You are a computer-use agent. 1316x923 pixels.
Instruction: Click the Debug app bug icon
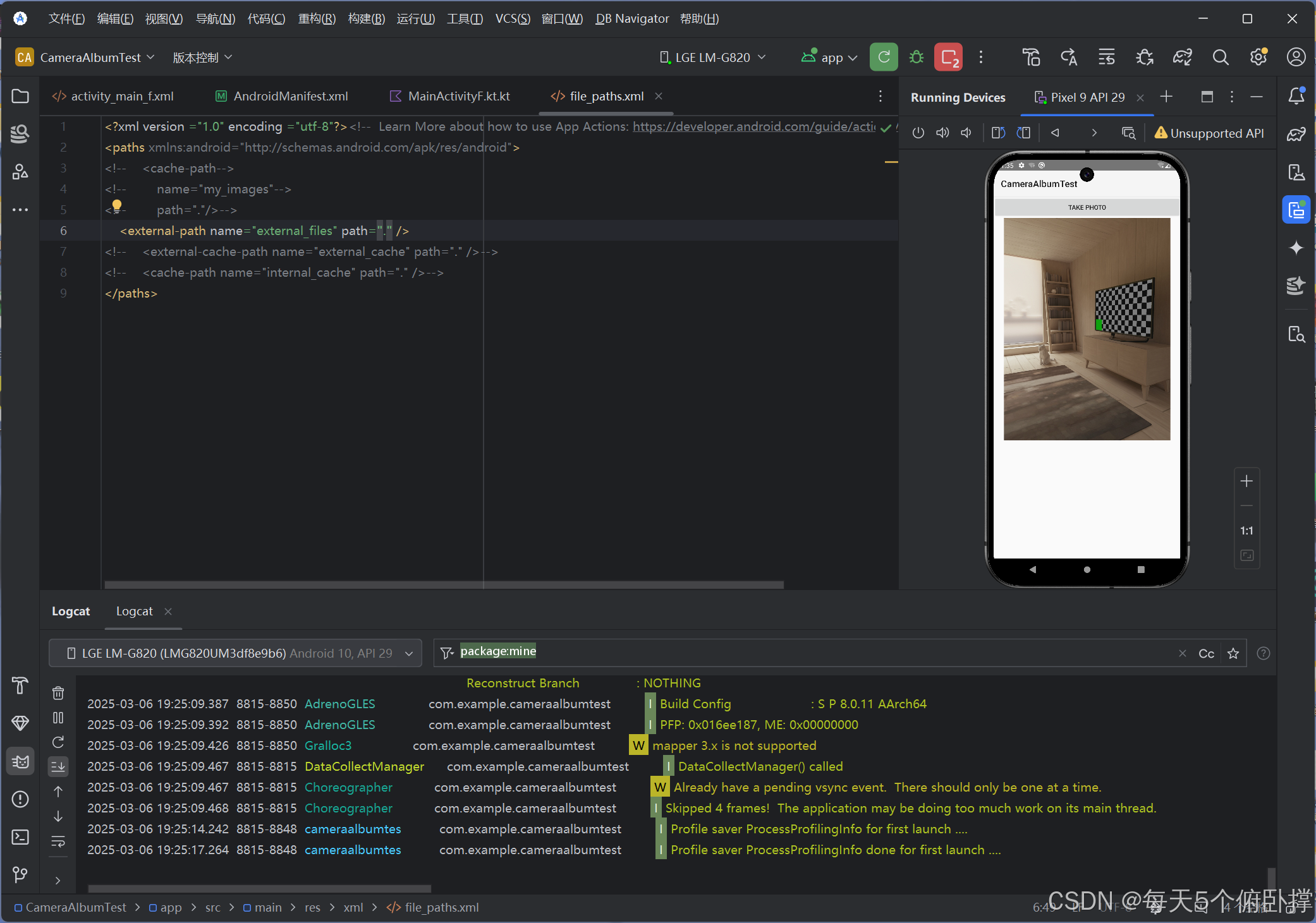point(917,57)
